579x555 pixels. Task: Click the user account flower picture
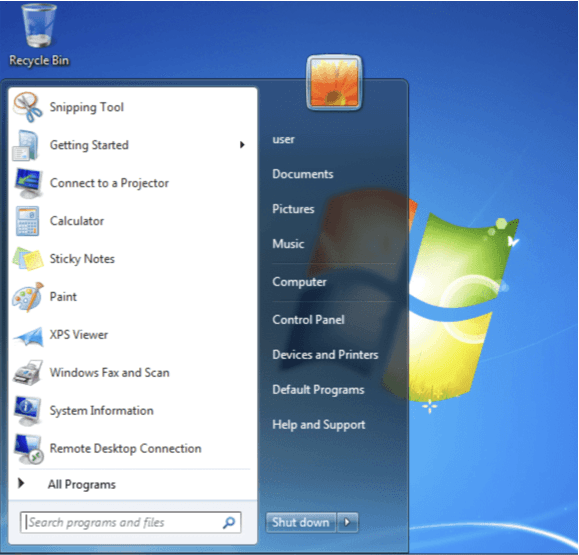click(x=334, y=83)
